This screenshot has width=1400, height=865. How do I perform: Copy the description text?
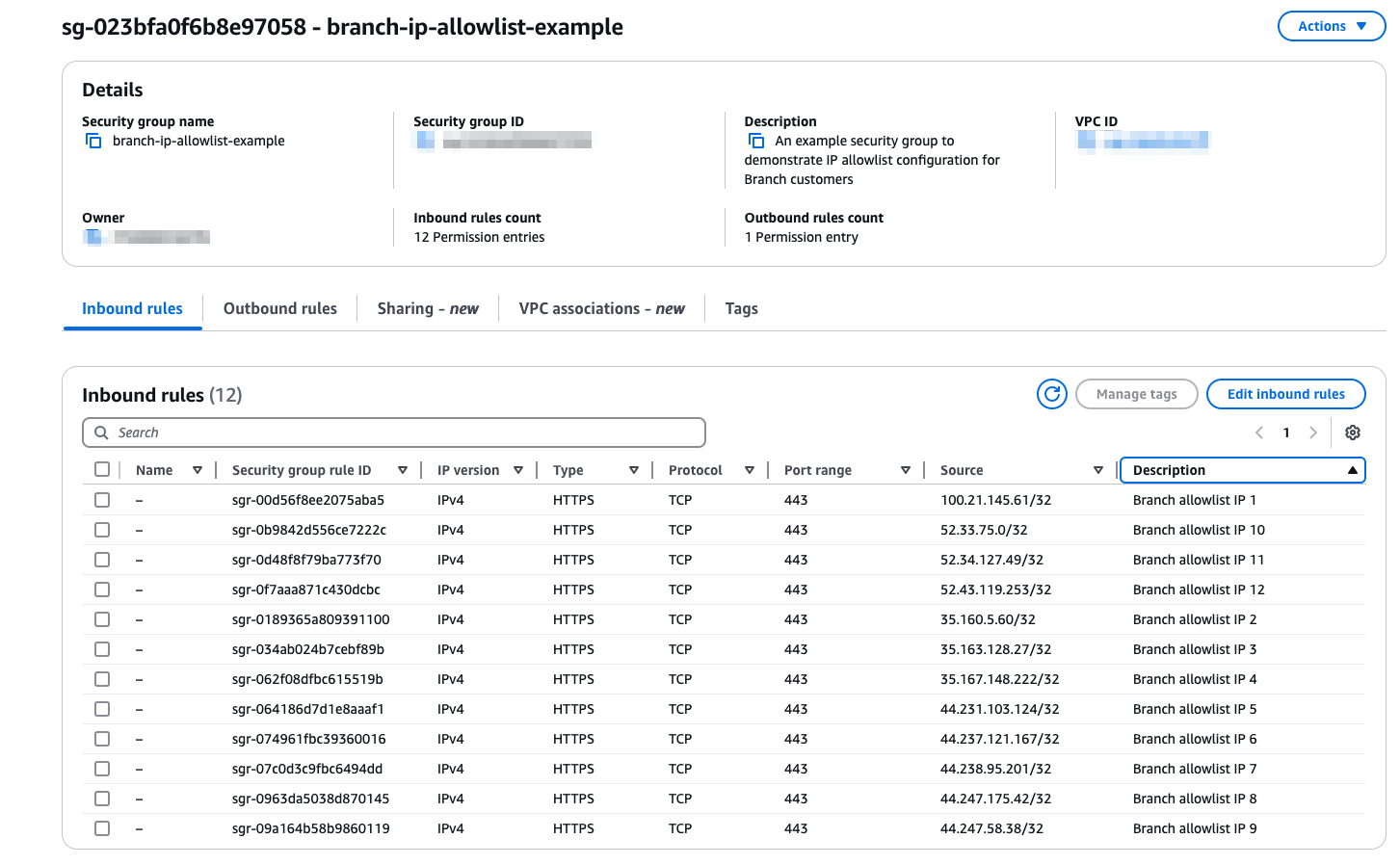tap(756, 141)
